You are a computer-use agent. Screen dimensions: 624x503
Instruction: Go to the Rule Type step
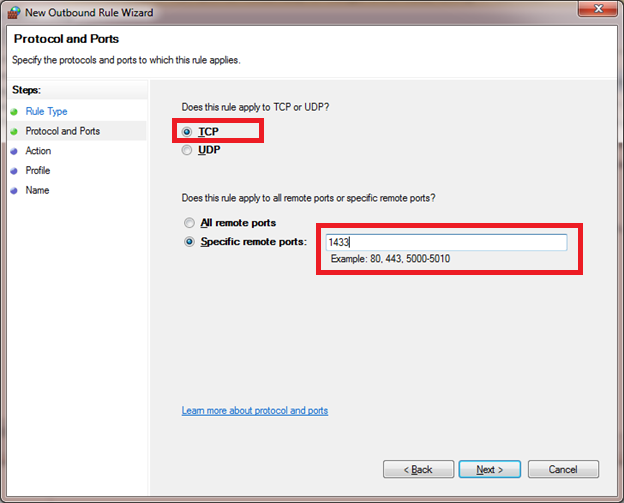click(x=46, y=111)
